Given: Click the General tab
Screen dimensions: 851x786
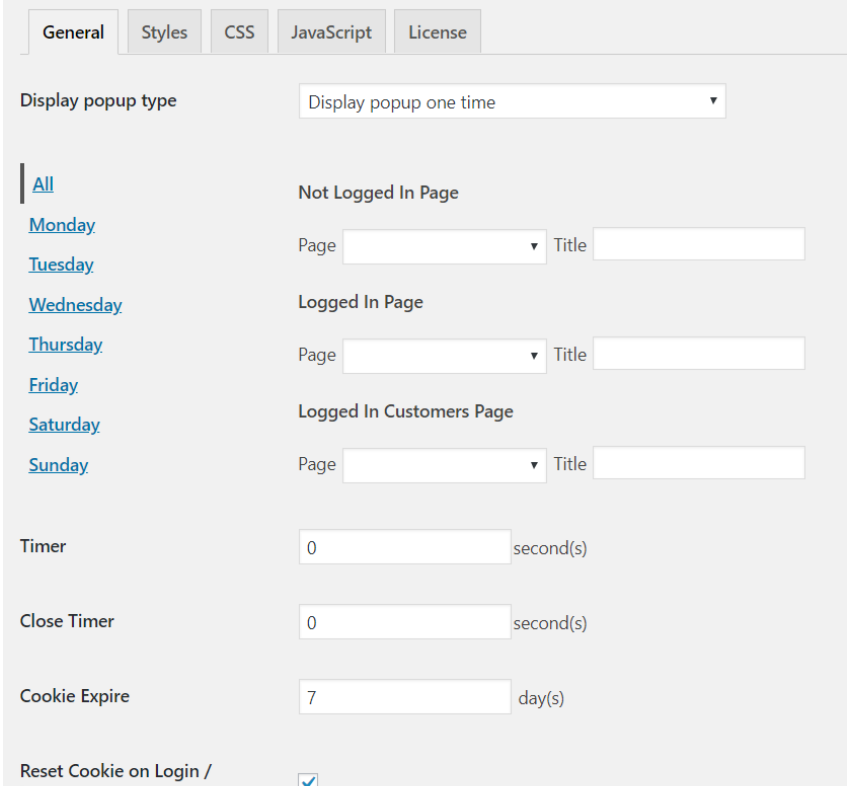Looking at the screenshot, I should 73,32.
